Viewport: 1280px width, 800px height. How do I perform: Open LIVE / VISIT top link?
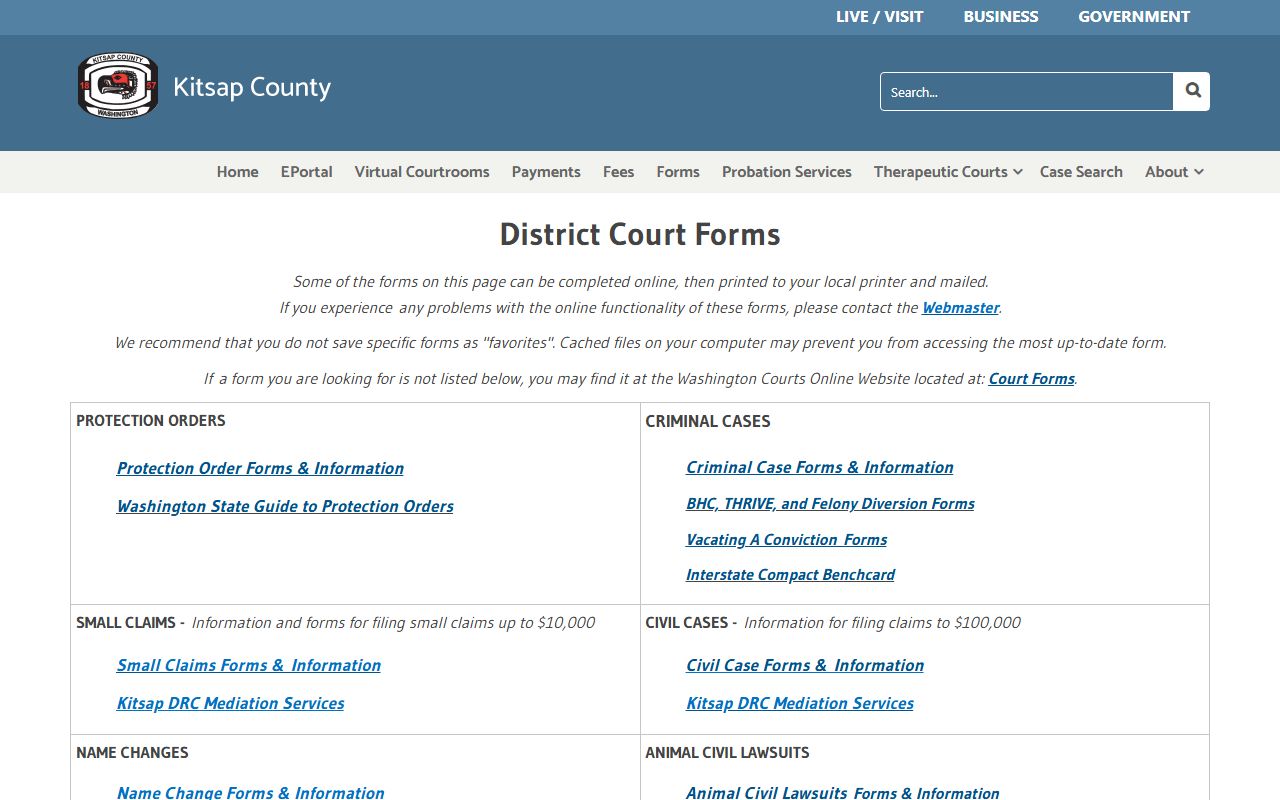coord(880,17)
